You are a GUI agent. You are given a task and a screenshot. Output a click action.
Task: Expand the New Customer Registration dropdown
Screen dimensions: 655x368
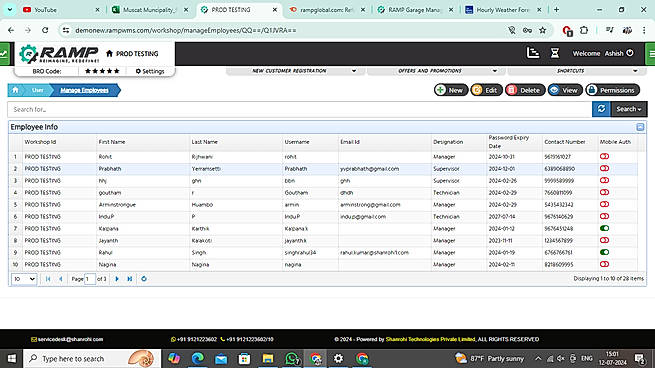pyautogui.click(x=295, y=71)
